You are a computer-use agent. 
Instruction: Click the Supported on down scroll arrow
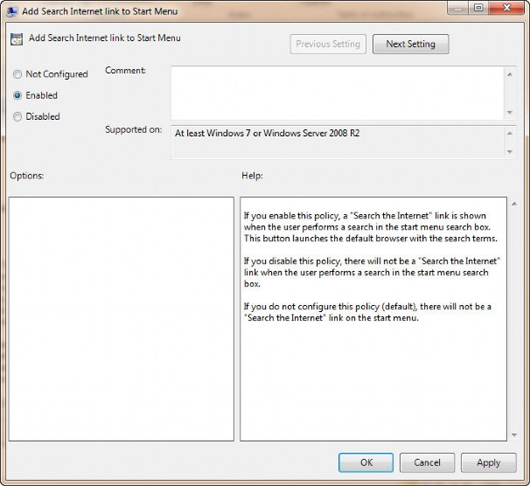click(x=510, y=152)
